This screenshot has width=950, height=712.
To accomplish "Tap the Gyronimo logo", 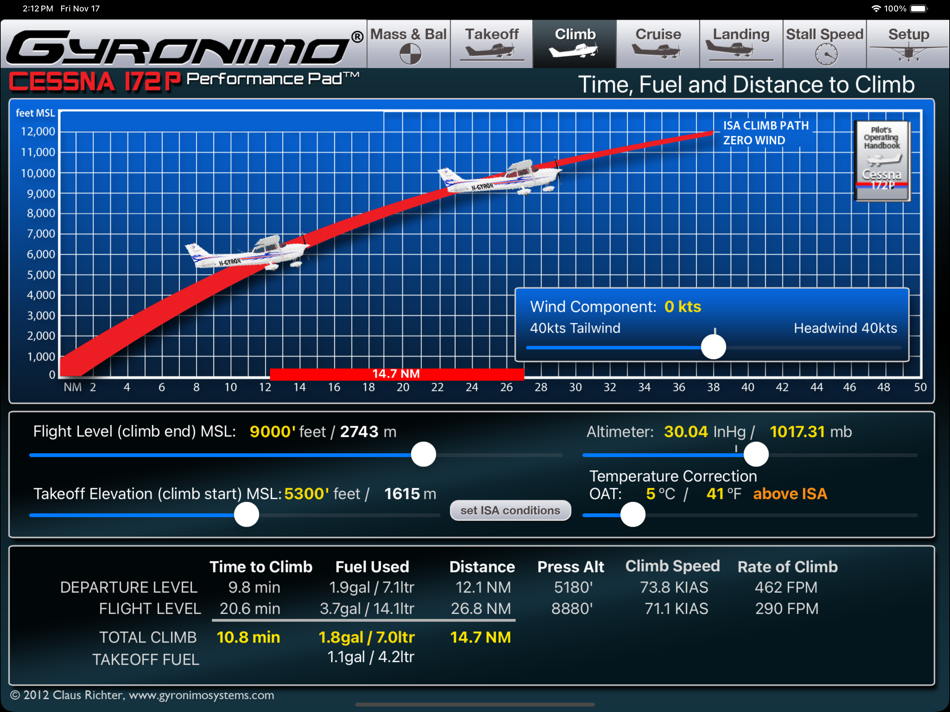I will [185, 47].
